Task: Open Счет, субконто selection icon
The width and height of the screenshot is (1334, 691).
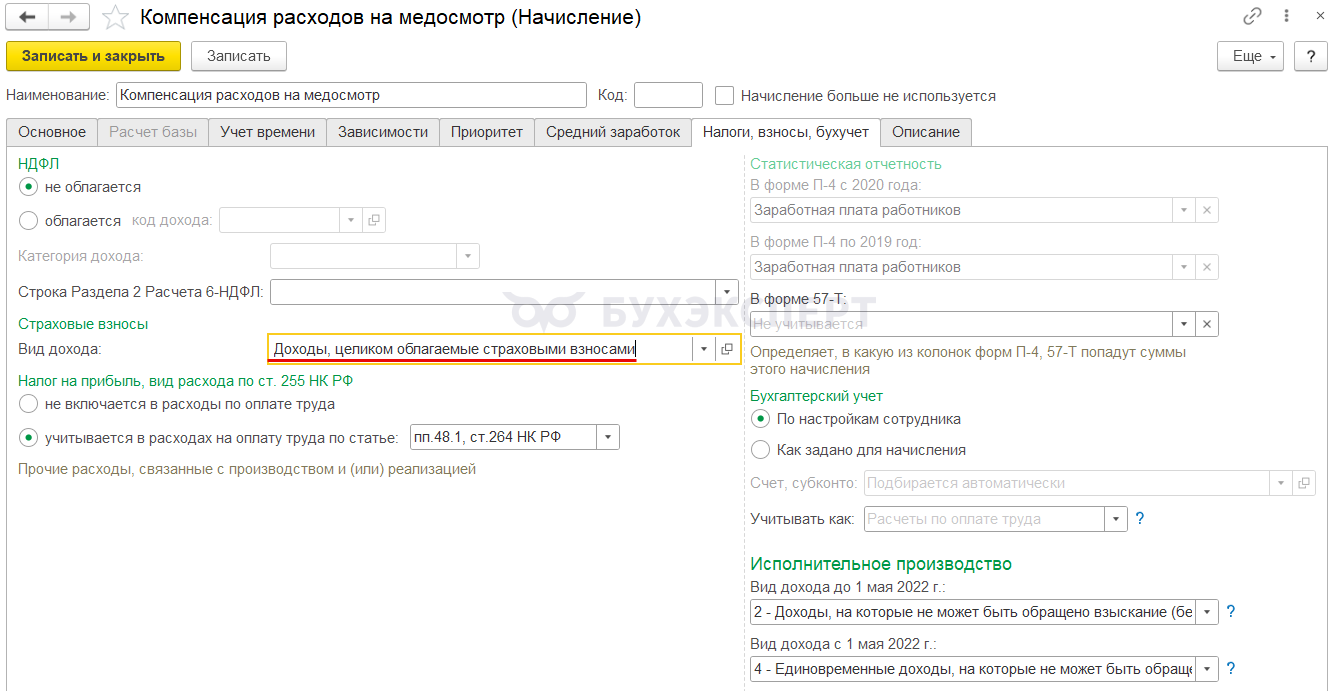Action: coord(1303,483)
